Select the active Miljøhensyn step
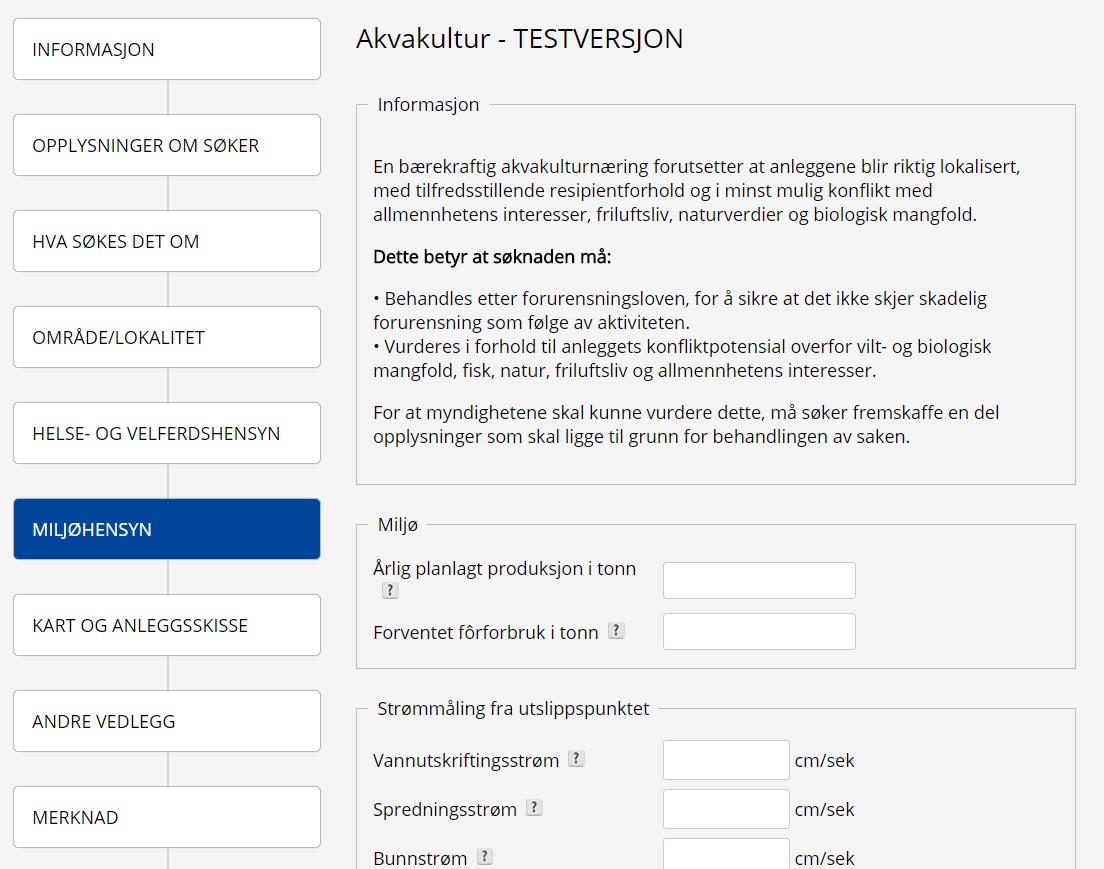This screenshot has height=869, width=1104. (x=167, y=529)
